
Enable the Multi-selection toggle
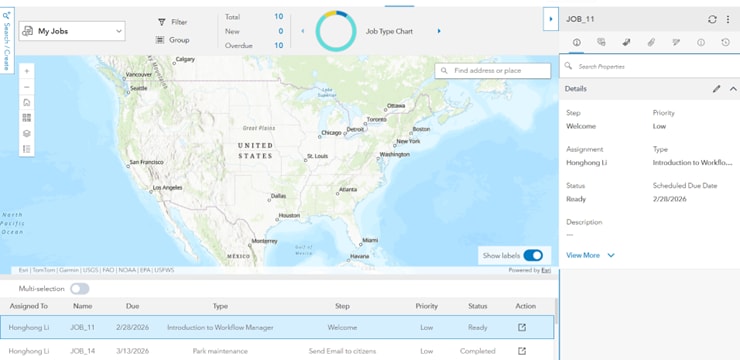pos(79,289)
